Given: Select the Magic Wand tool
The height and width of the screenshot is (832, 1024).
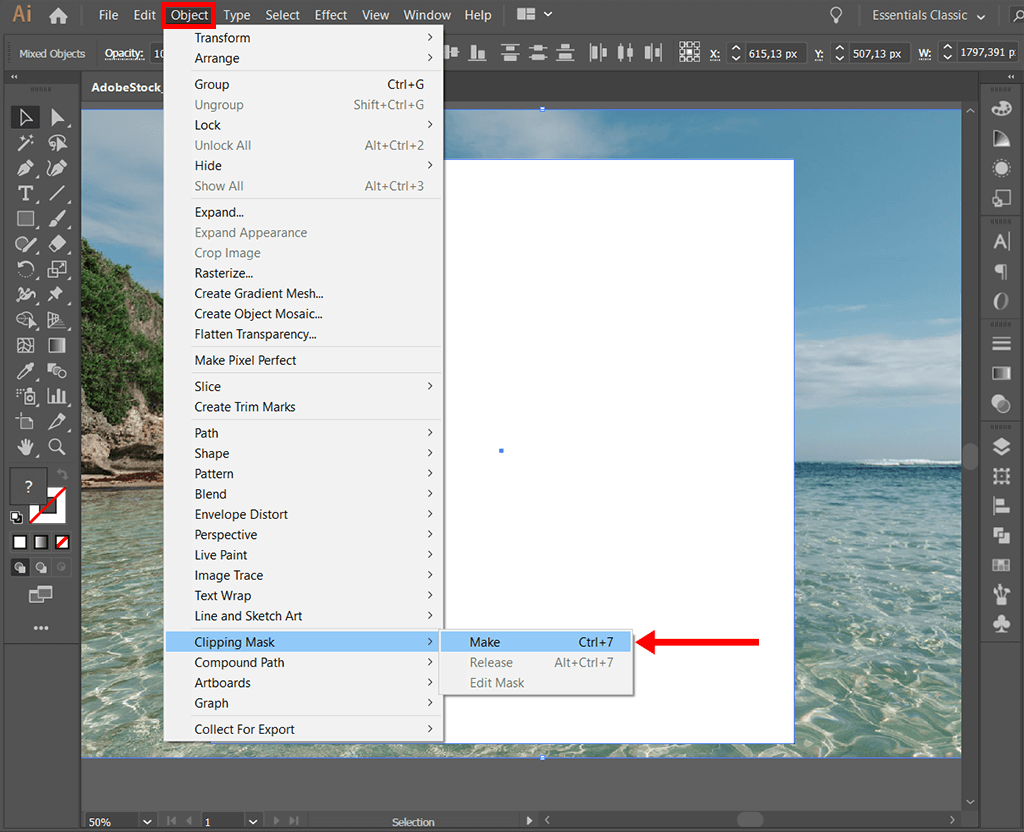Looking at the screenshot, I should 25,143.
